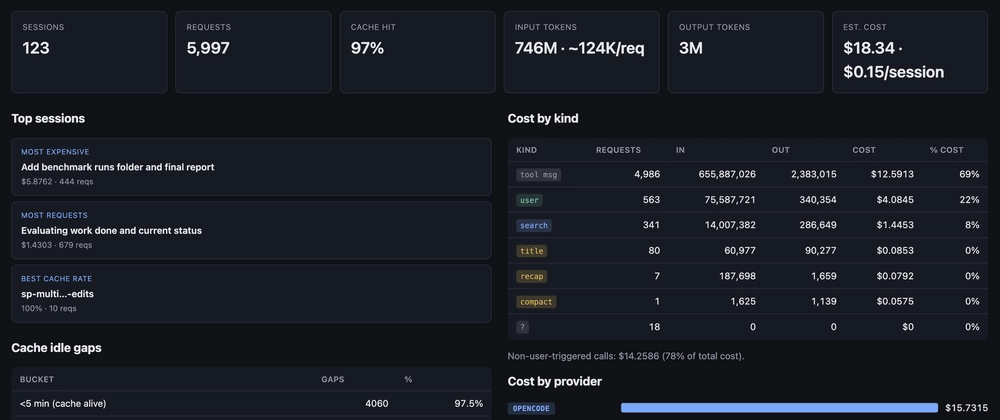The image size is (1000, 420).
Task: Click the blue 'search' kind badge
Action: tap(534, 226)
